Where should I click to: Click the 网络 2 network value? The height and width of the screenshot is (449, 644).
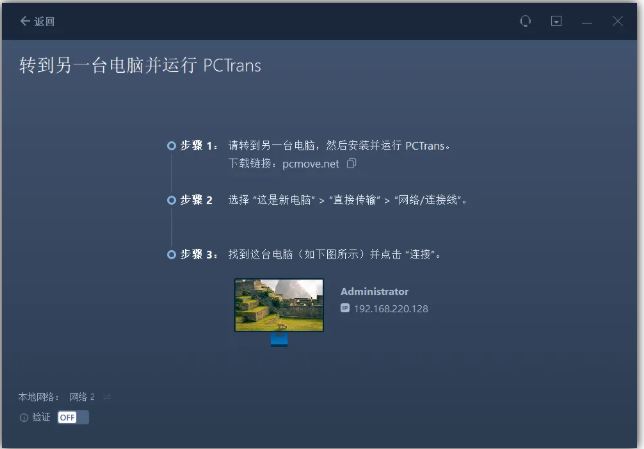[x=82, y=397]
